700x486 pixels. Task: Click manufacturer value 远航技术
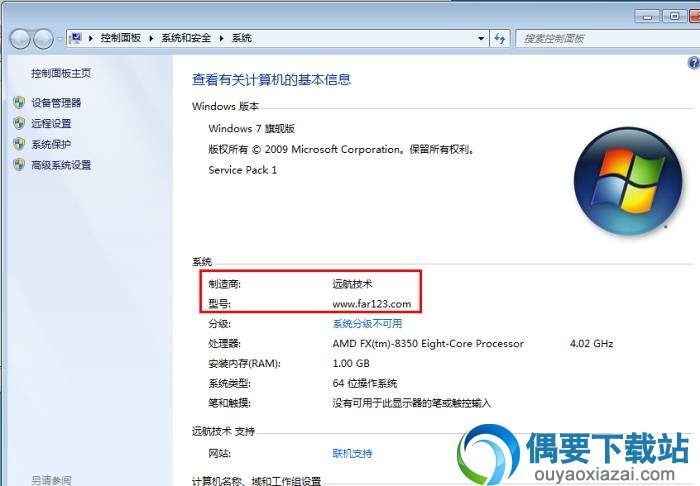click(352, 284)
